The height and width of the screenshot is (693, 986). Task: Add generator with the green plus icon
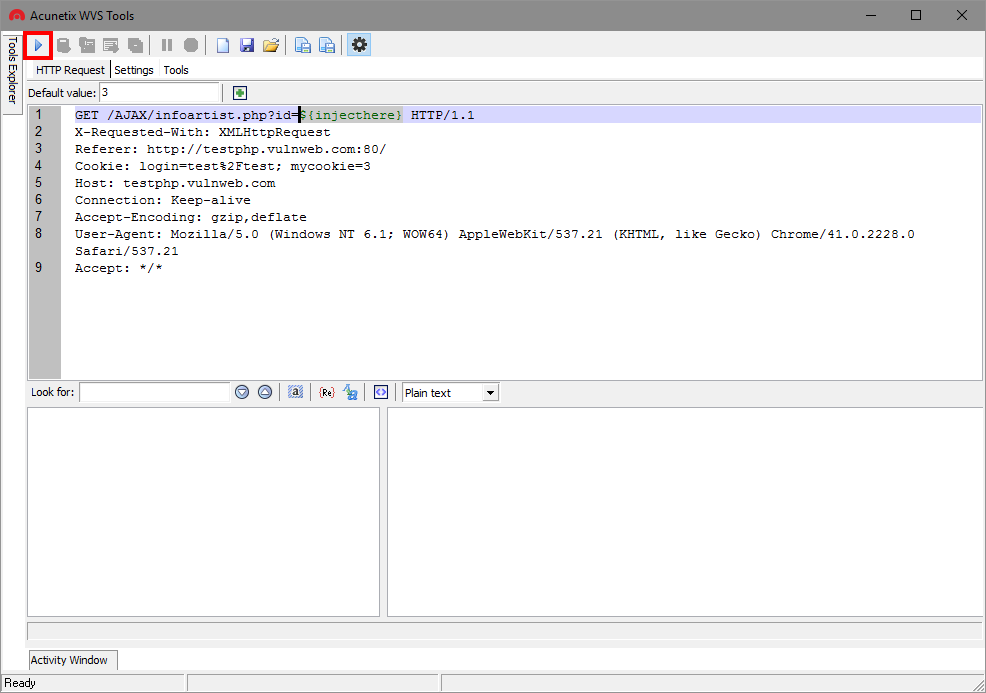click(240, 93)
